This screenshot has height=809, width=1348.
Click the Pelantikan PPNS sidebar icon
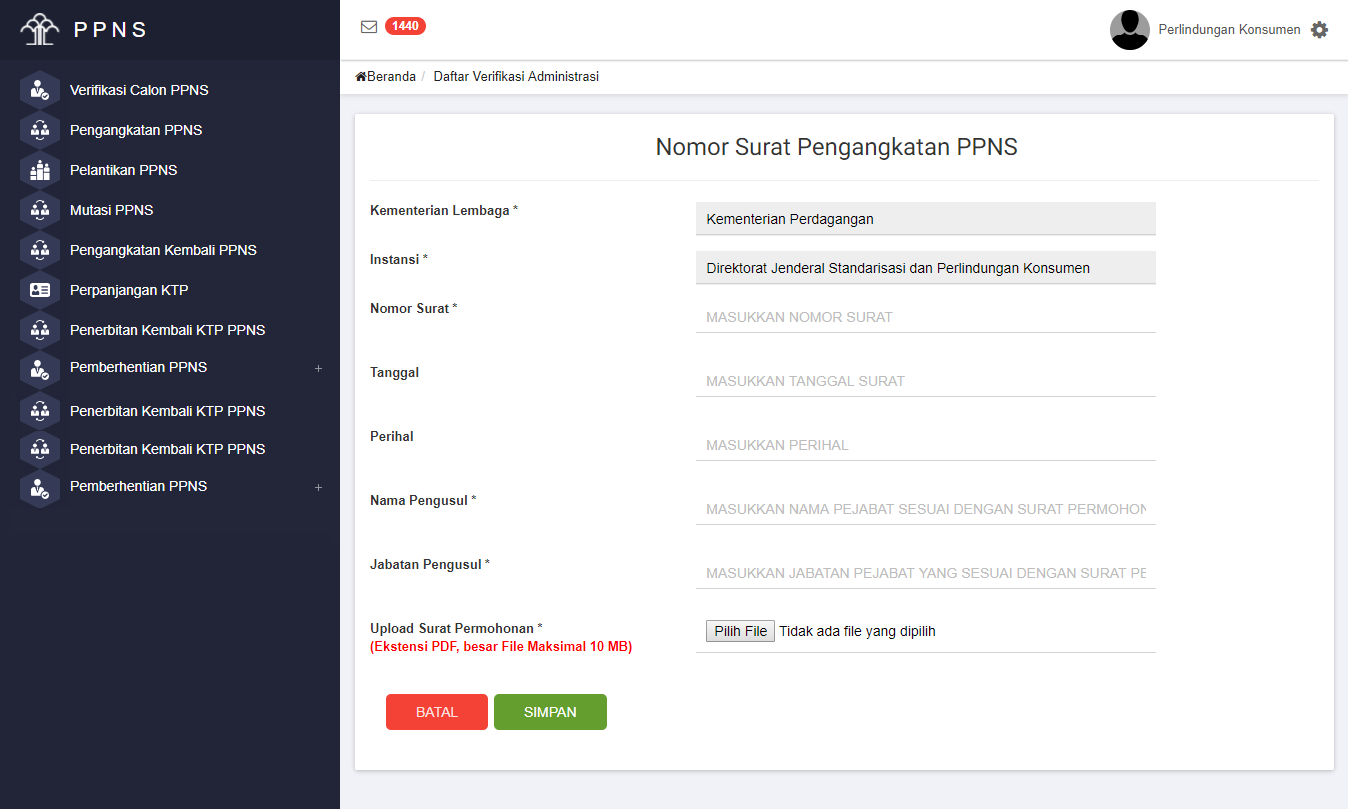point(40,170)
